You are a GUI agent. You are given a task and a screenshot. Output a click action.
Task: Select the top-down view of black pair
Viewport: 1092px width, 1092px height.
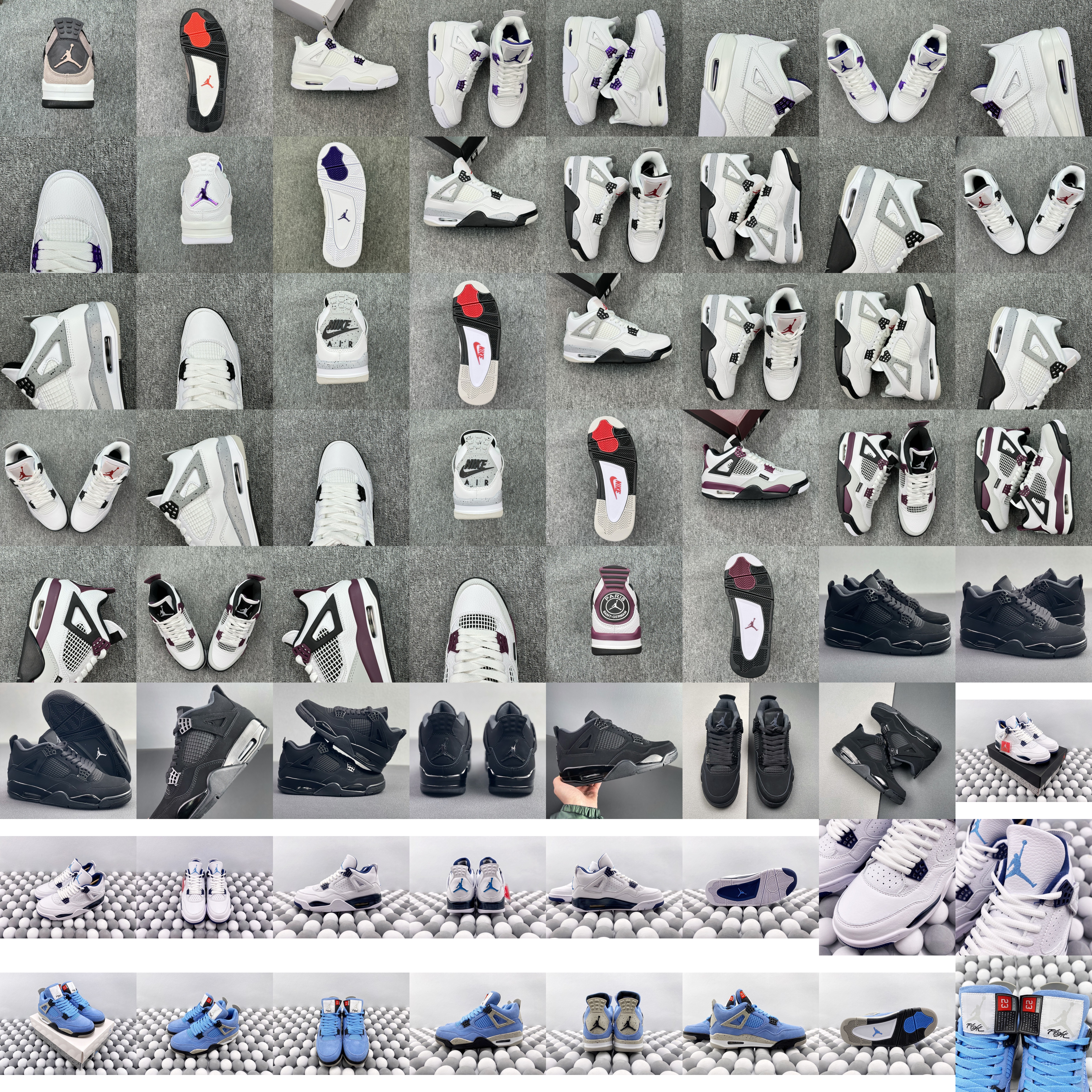[x=751, y=751]
